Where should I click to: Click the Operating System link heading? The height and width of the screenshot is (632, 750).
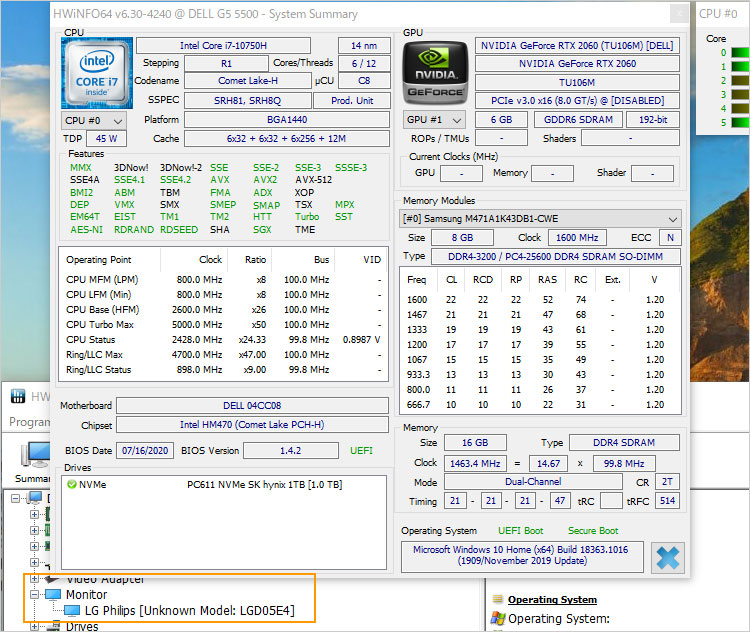coord(552,599)
